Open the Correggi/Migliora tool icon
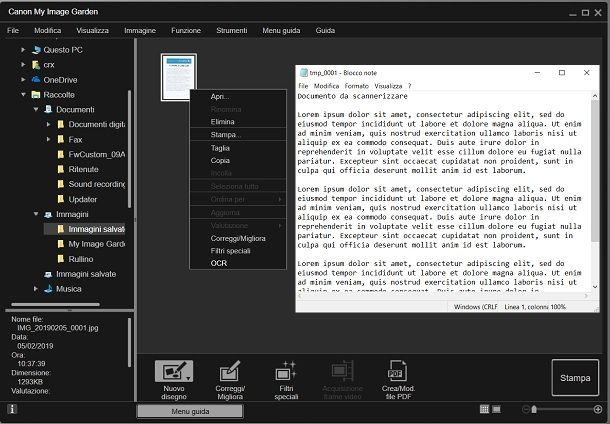The image size is (610, 424). pos(230,371)
